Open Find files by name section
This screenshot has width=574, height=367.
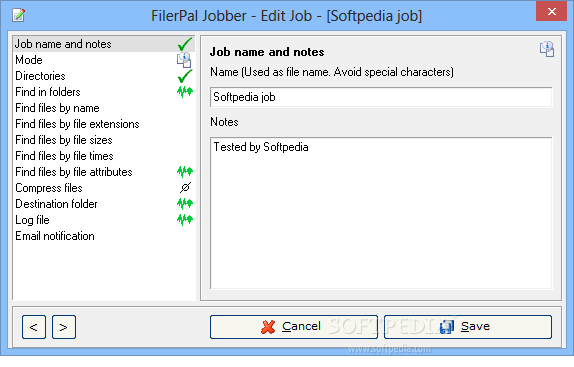[104, 108]
